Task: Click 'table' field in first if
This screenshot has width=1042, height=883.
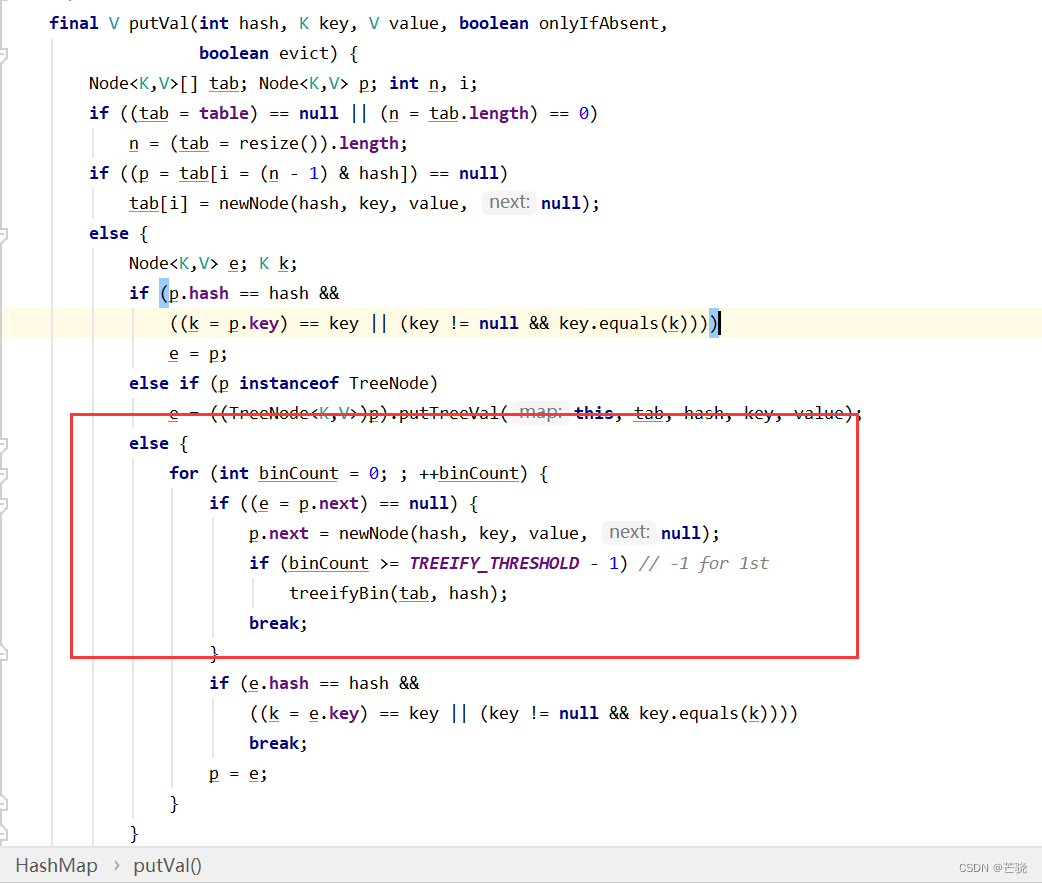Action: [224, 113]
